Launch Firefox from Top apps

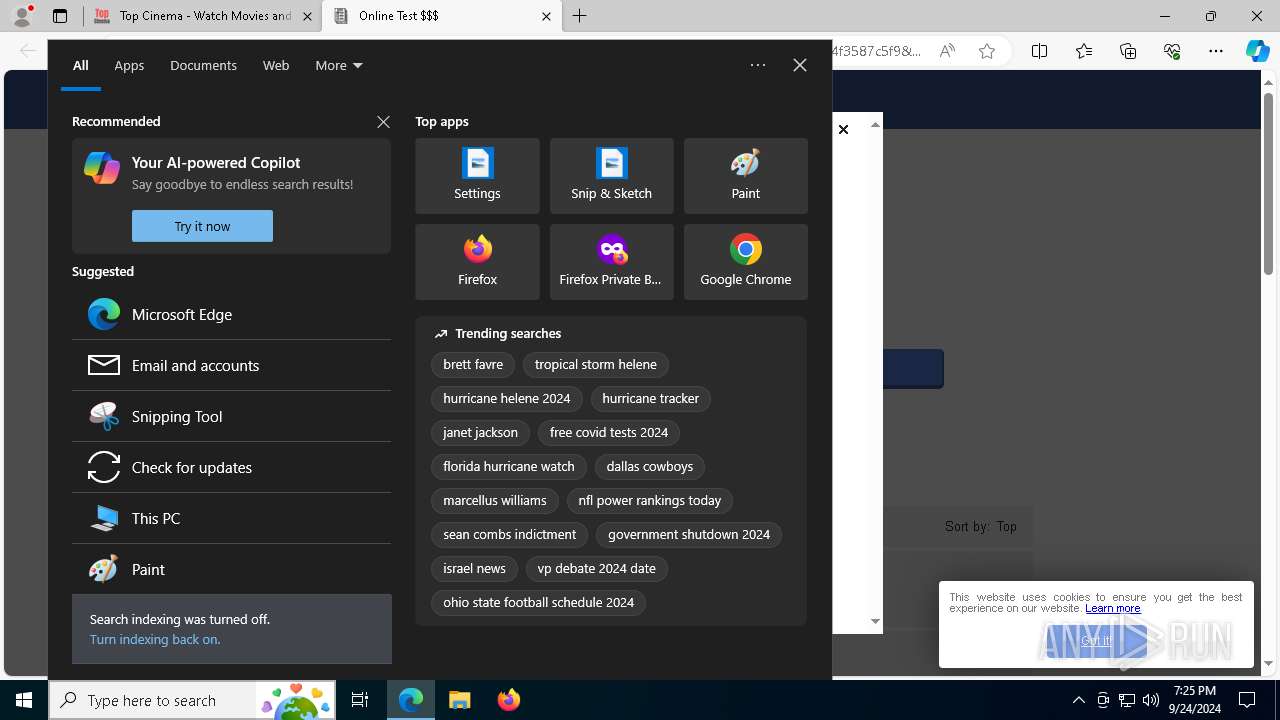coord(477,262)
